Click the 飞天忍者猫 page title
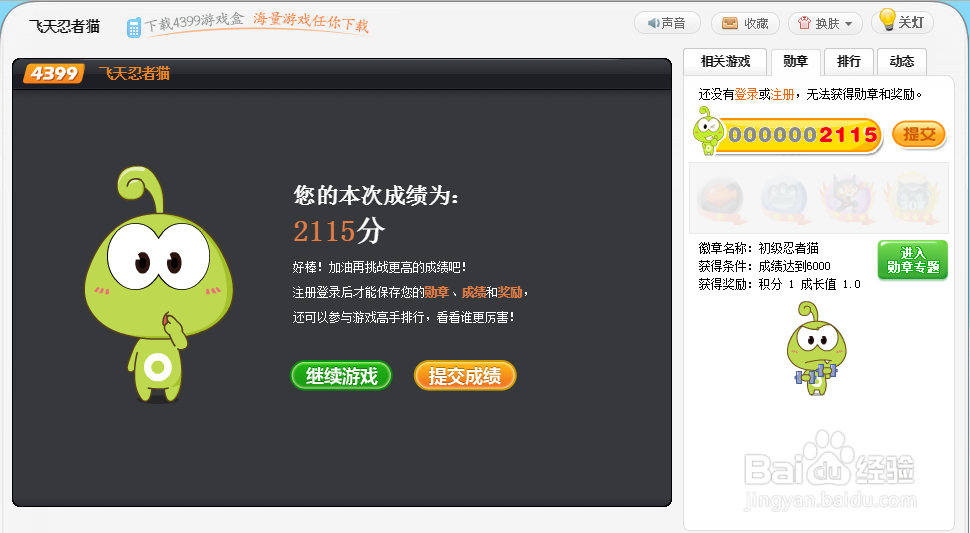Screen dimensions: 970x533 click(x=64, y=27)
